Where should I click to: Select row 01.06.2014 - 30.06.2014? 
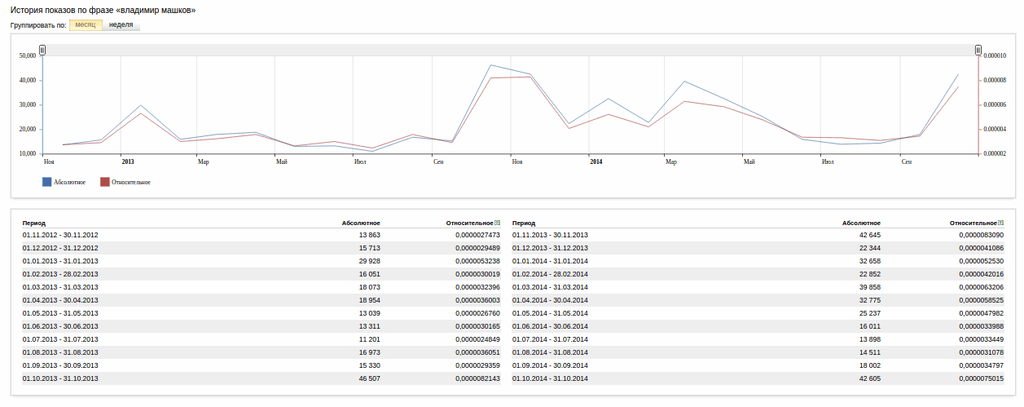click(x=758, y=326)
